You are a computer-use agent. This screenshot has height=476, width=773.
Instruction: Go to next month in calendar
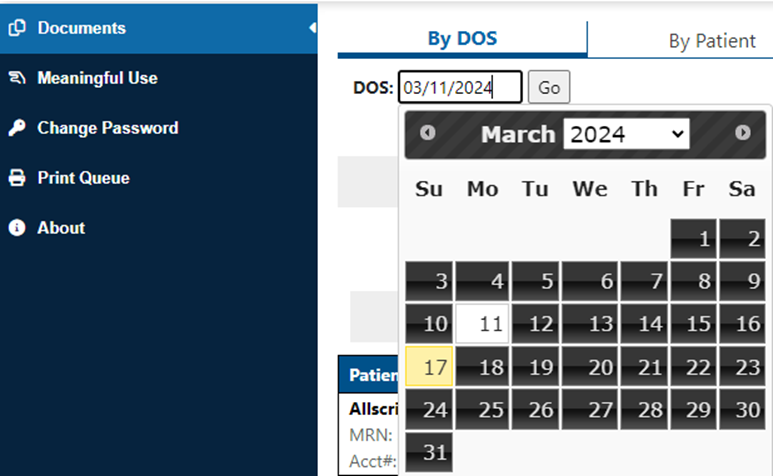[743, 133]
